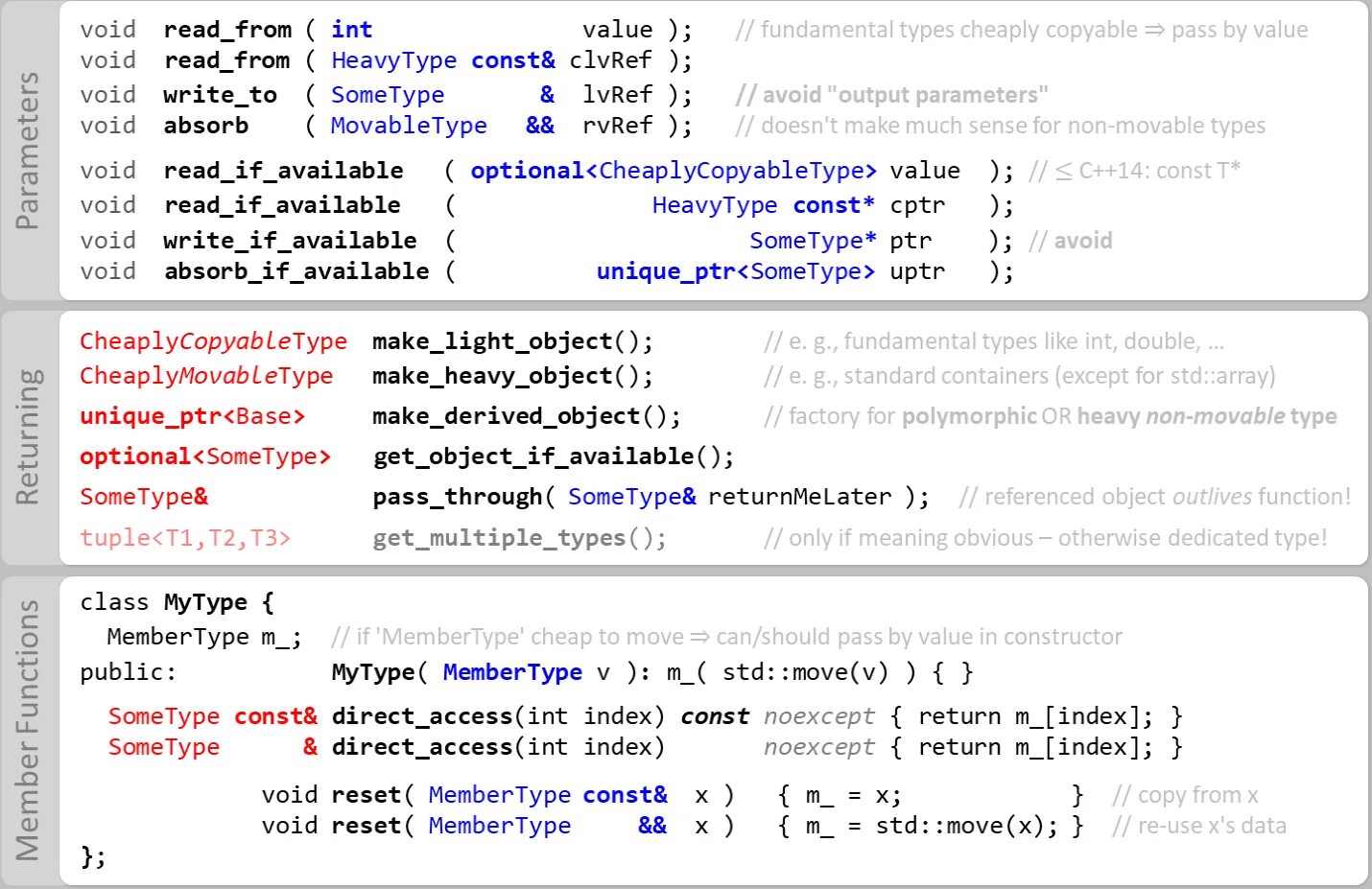Click the comment 'avoid "output parameters"'
The image size is (1372, 889).
(x=892, y=95)
